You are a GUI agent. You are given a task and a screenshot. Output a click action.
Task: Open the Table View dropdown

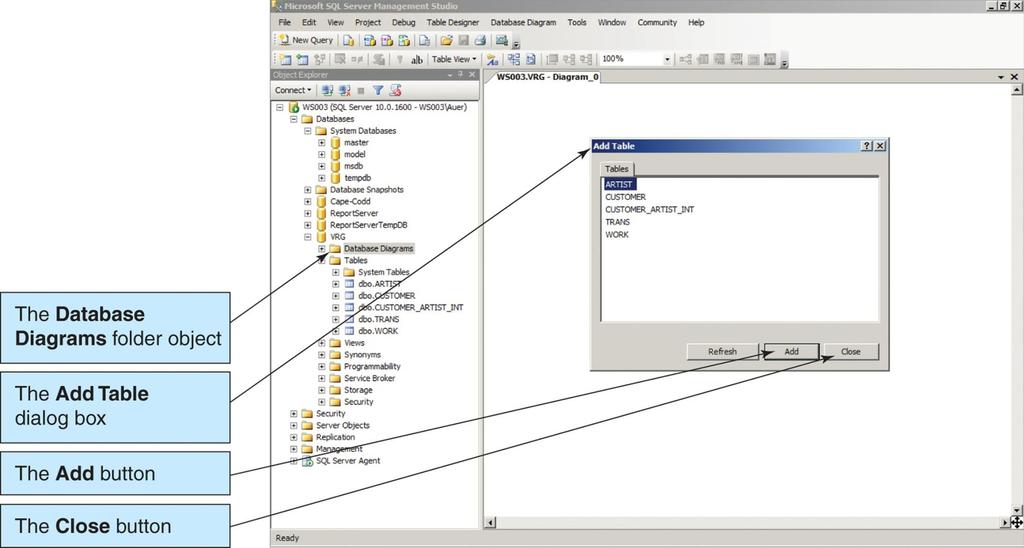[454, 59]
